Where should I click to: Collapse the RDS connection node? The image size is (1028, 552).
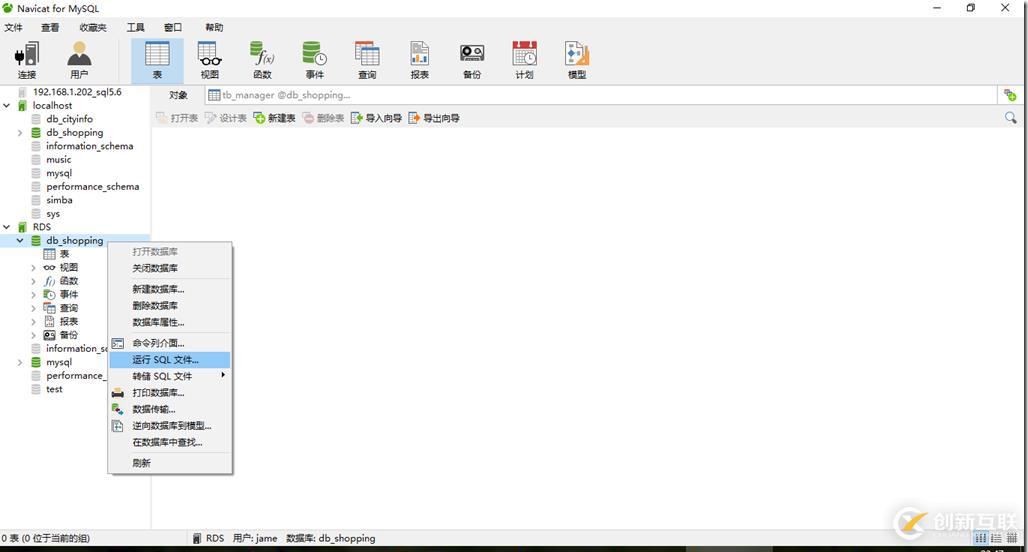click(x=7, y=227)
